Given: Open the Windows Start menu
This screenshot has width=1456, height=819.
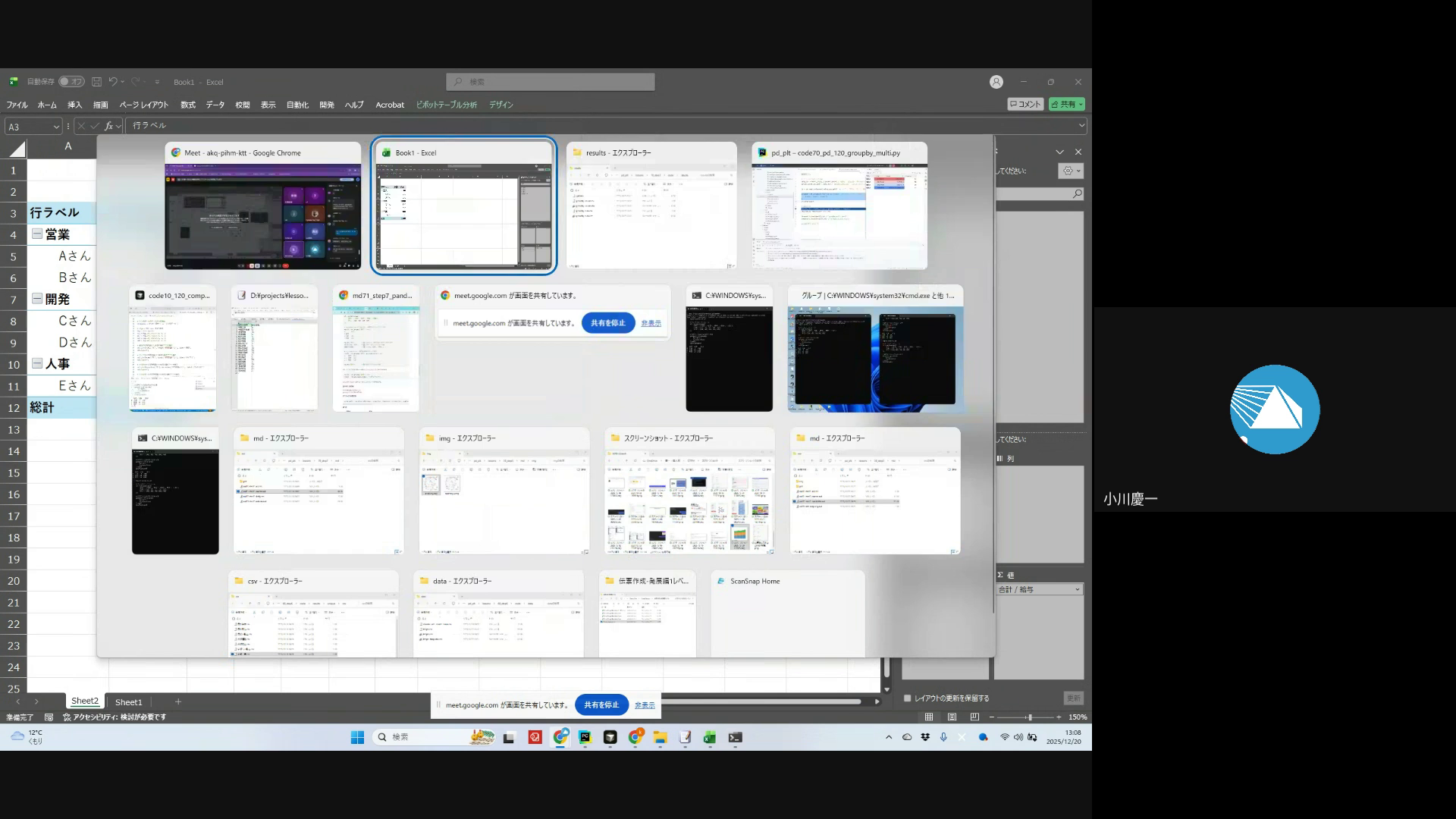Looking at the screenshot, I should click(x=357, y=737).
